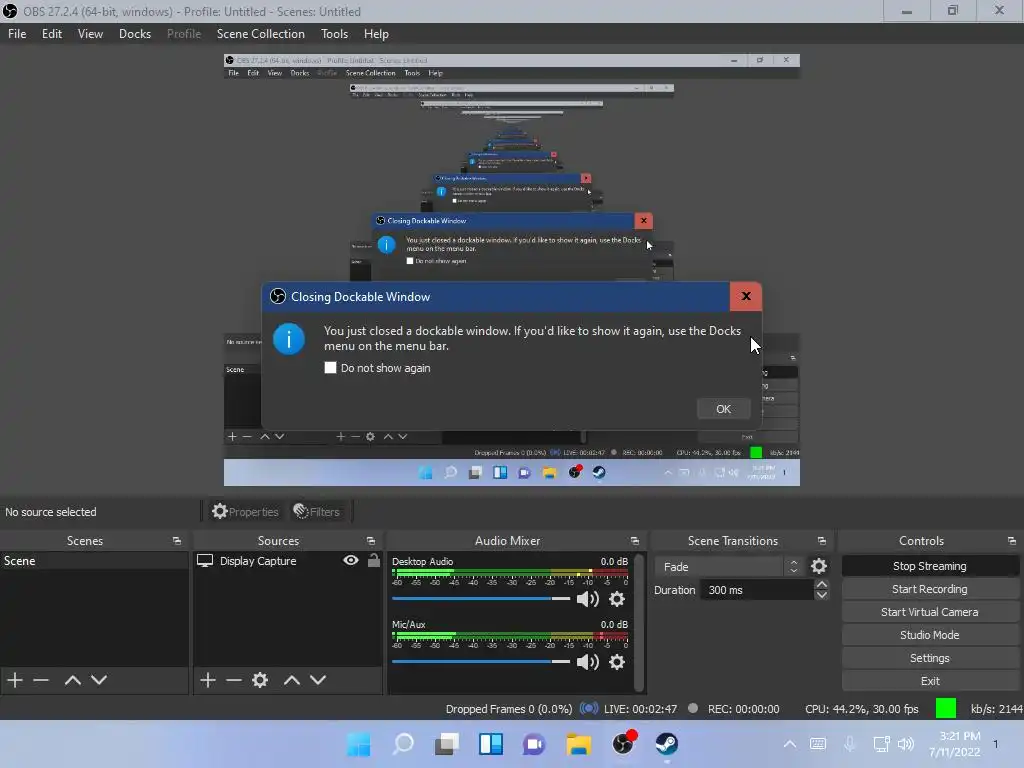Click Start Recording
Image resolution: width=1024 pixels, height=768 pixels.
click(930, 589)
